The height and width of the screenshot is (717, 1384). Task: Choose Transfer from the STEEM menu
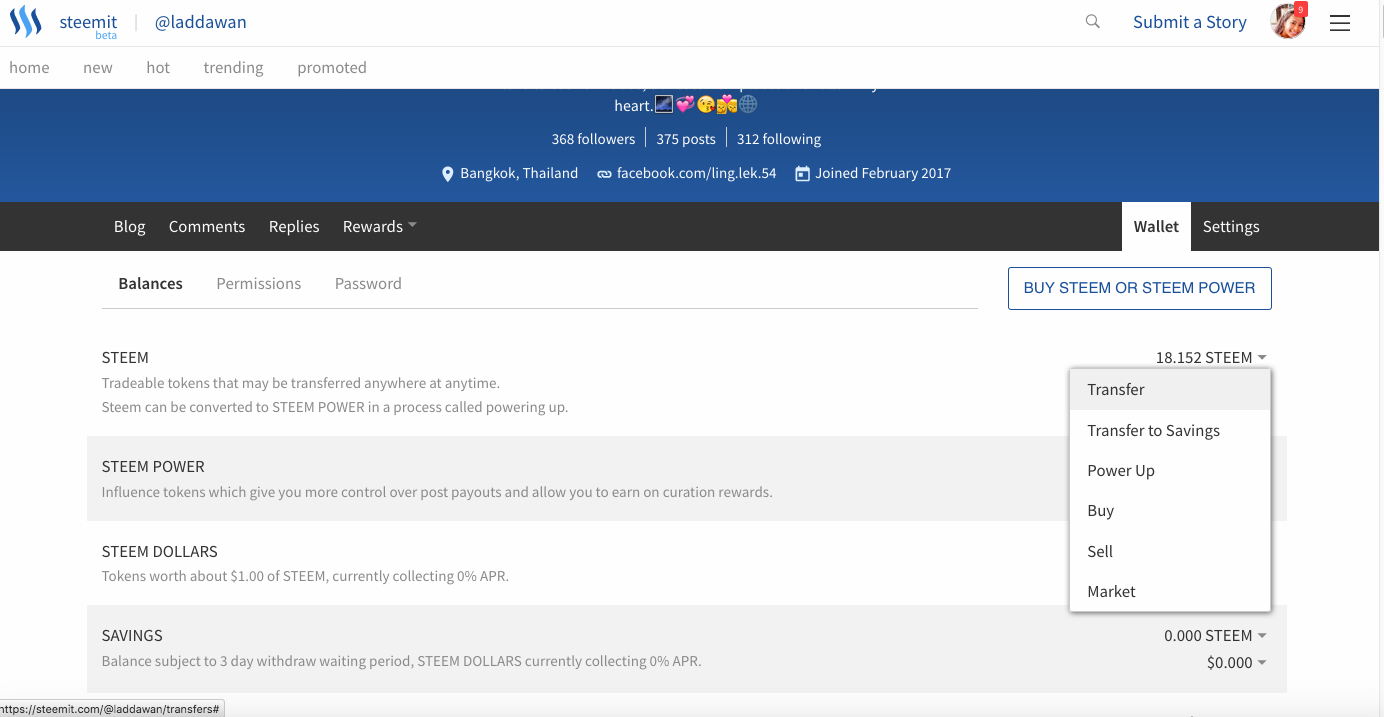(1170, 389)
